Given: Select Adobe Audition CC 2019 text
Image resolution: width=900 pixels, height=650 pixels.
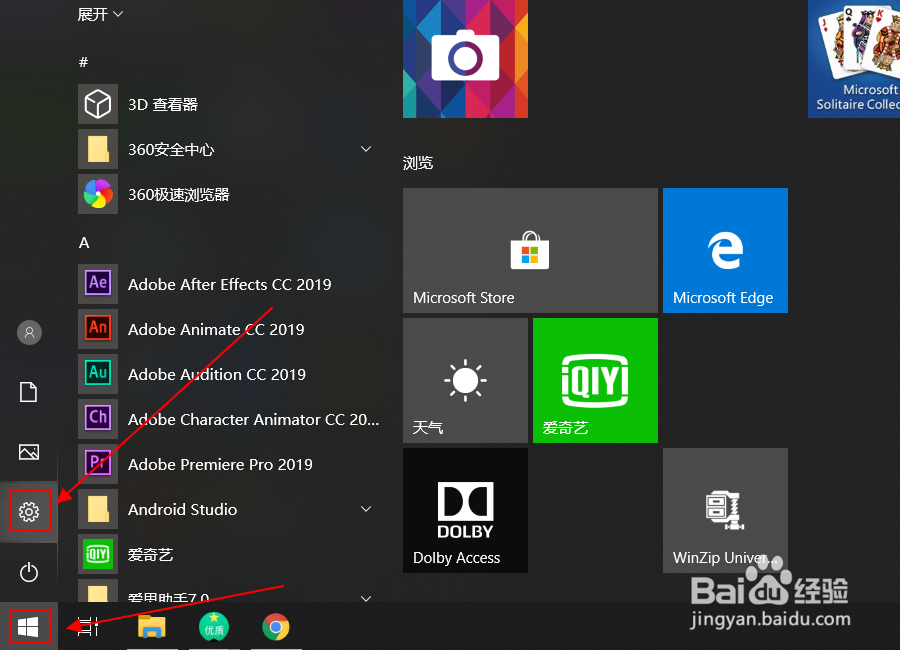Looking at the screenshot, I should pos(217,374).
